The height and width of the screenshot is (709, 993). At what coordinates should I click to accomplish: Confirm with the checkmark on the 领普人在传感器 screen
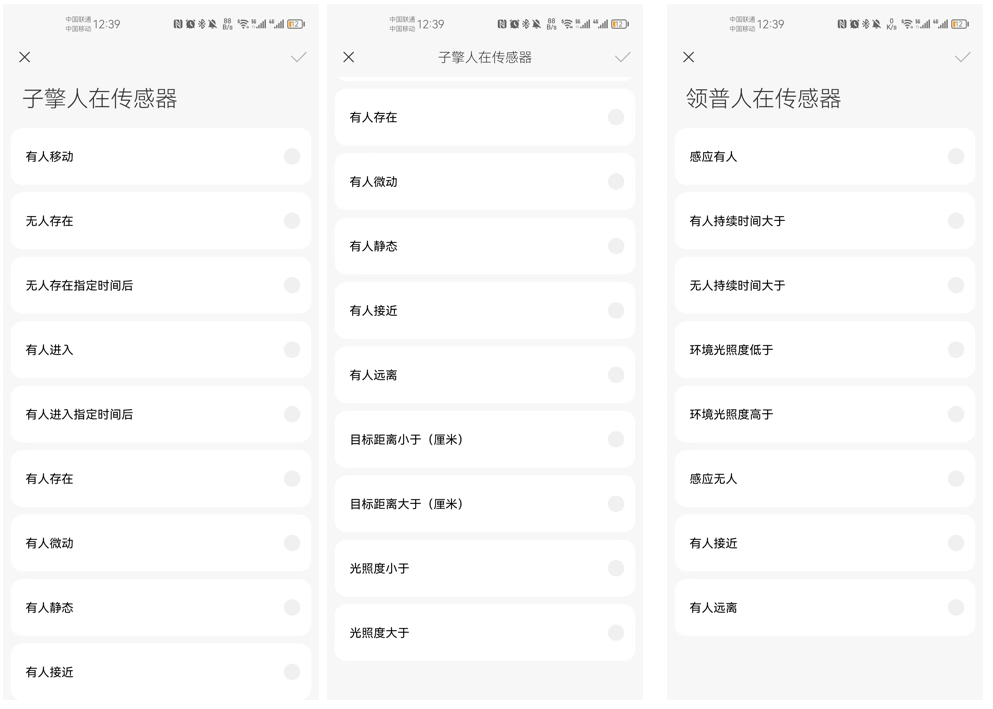click(x=962, y=58)
